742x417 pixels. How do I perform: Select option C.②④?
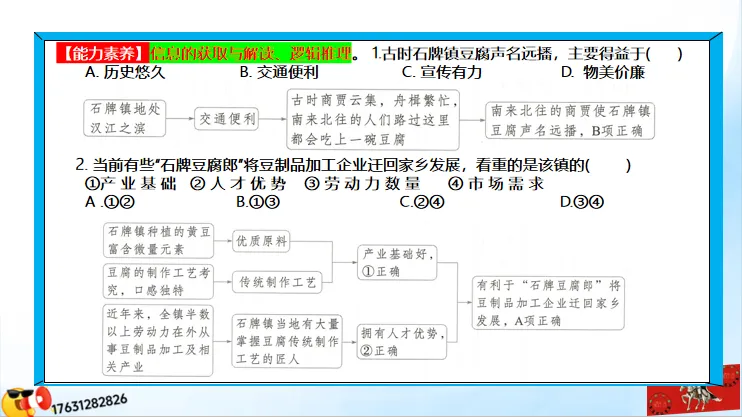coord(422,202)
